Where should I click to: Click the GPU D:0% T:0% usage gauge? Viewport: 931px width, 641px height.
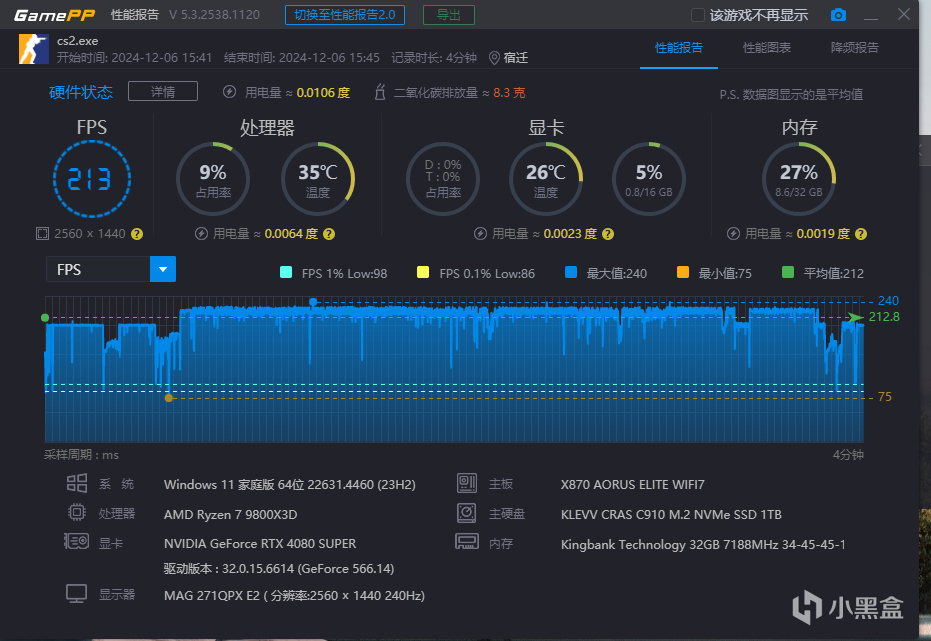[443, 179]
